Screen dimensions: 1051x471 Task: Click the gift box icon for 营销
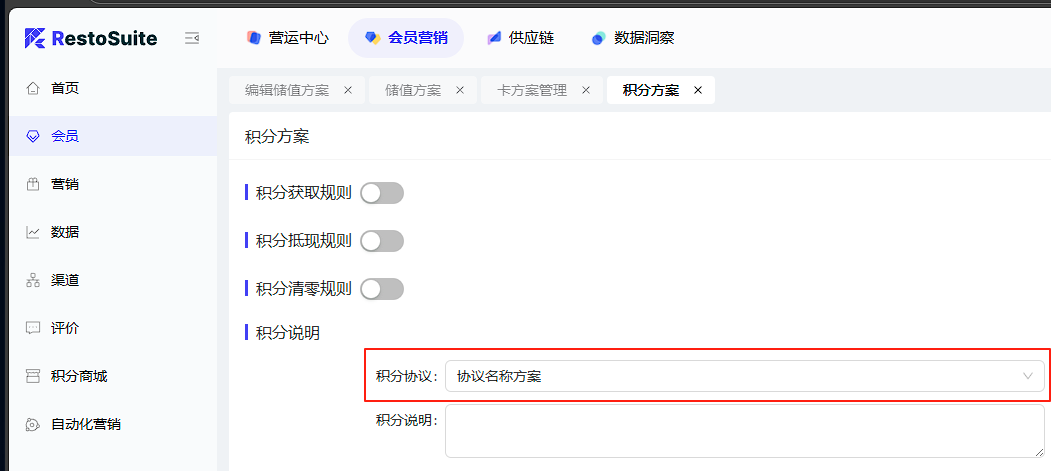click(x=32, y=184)
